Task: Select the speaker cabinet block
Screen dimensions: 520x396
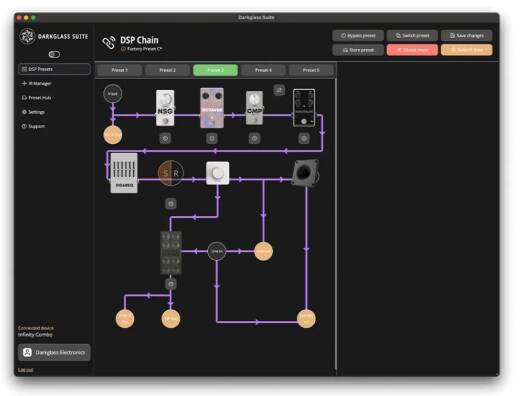Action: [x=305, y=173]
